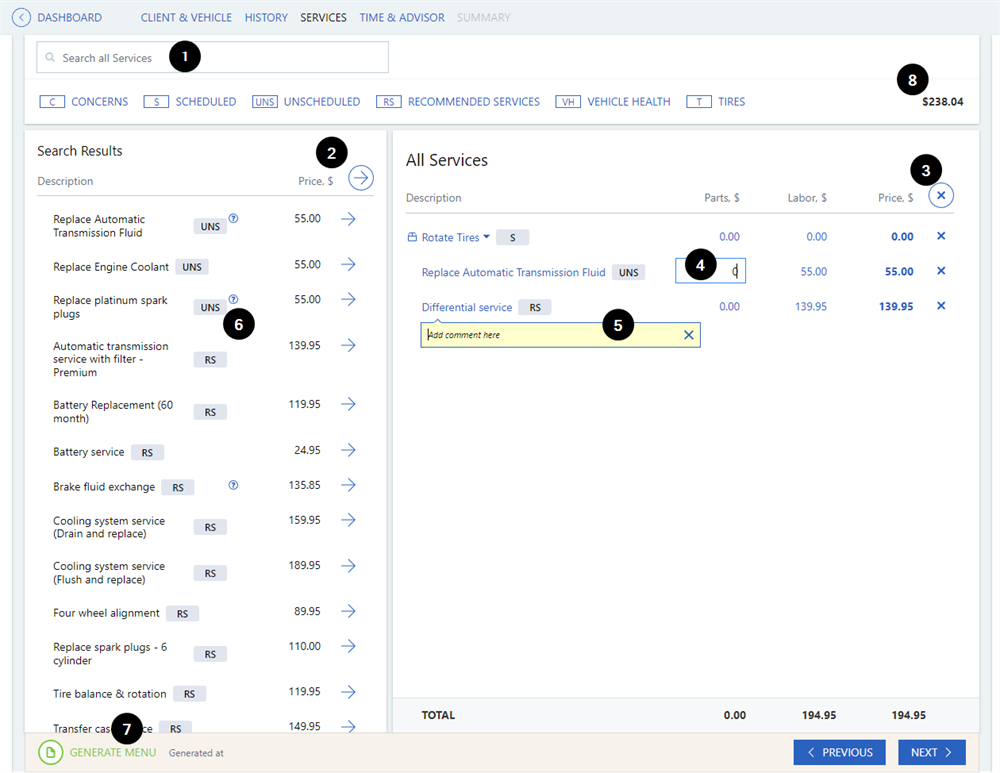1000x773 pixels.
Task: Open the Differential service link
Action: click(x=466, y=307)
